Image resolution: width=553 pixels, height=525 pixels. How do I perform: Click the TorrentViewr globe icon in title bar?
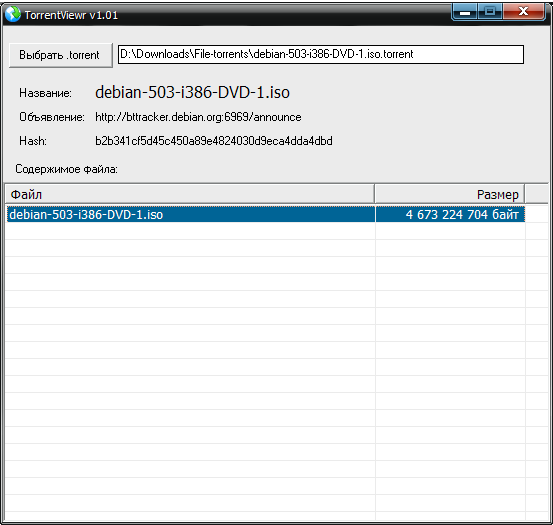pos(13,14)
